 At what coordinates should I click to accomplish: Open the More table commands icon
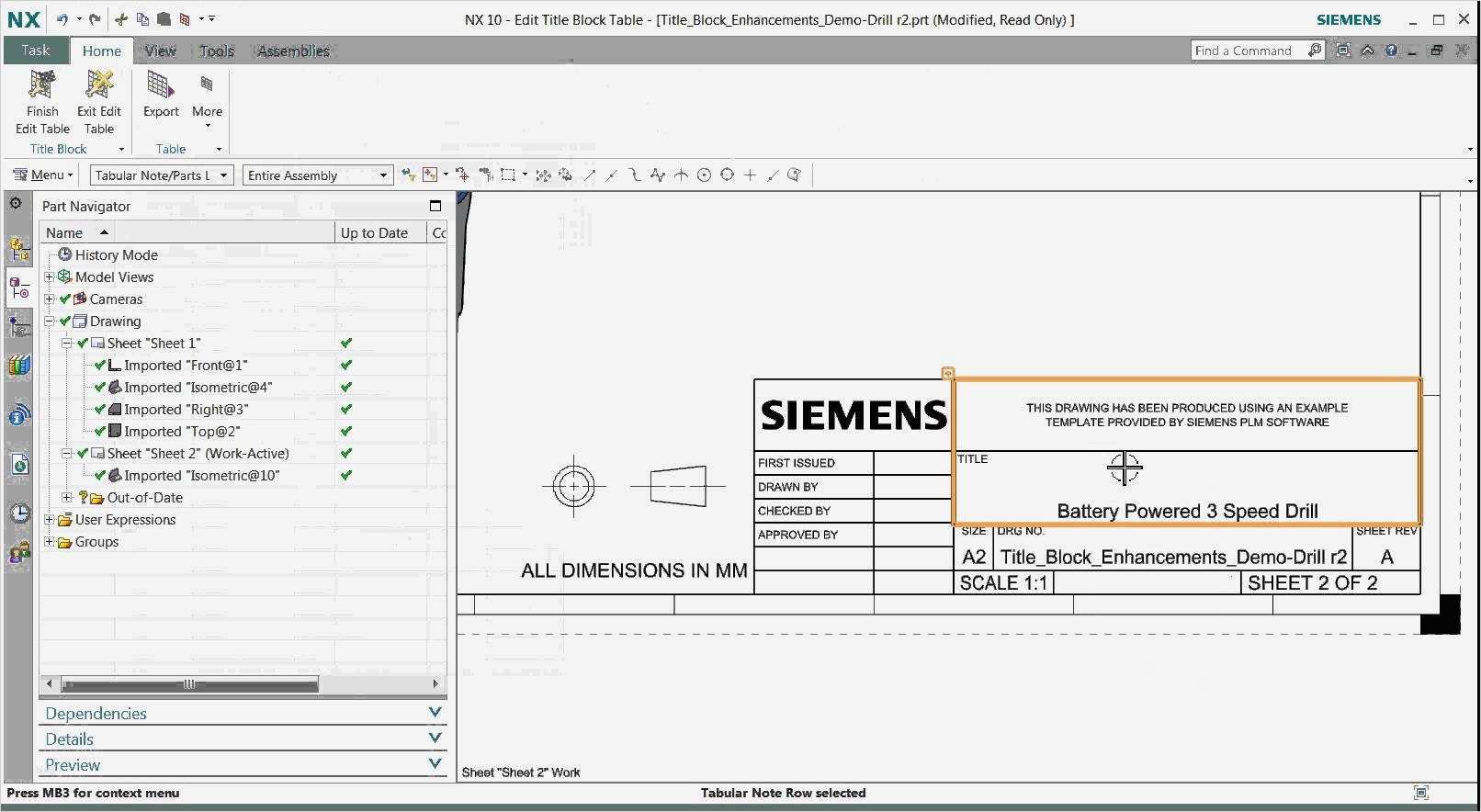click(x=207, y=86)
